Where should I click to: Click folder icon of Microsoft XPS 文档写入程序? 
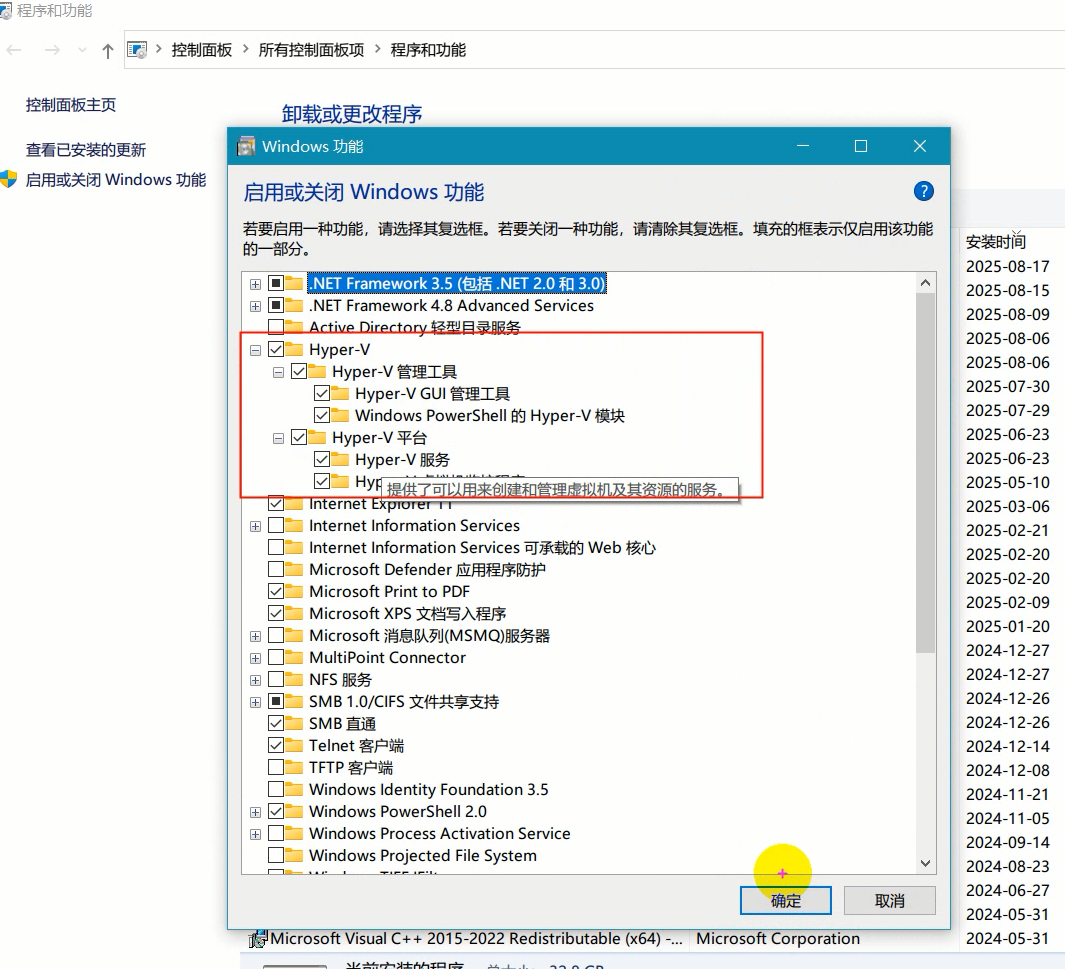pyautogui.click(x=293, y=613)
